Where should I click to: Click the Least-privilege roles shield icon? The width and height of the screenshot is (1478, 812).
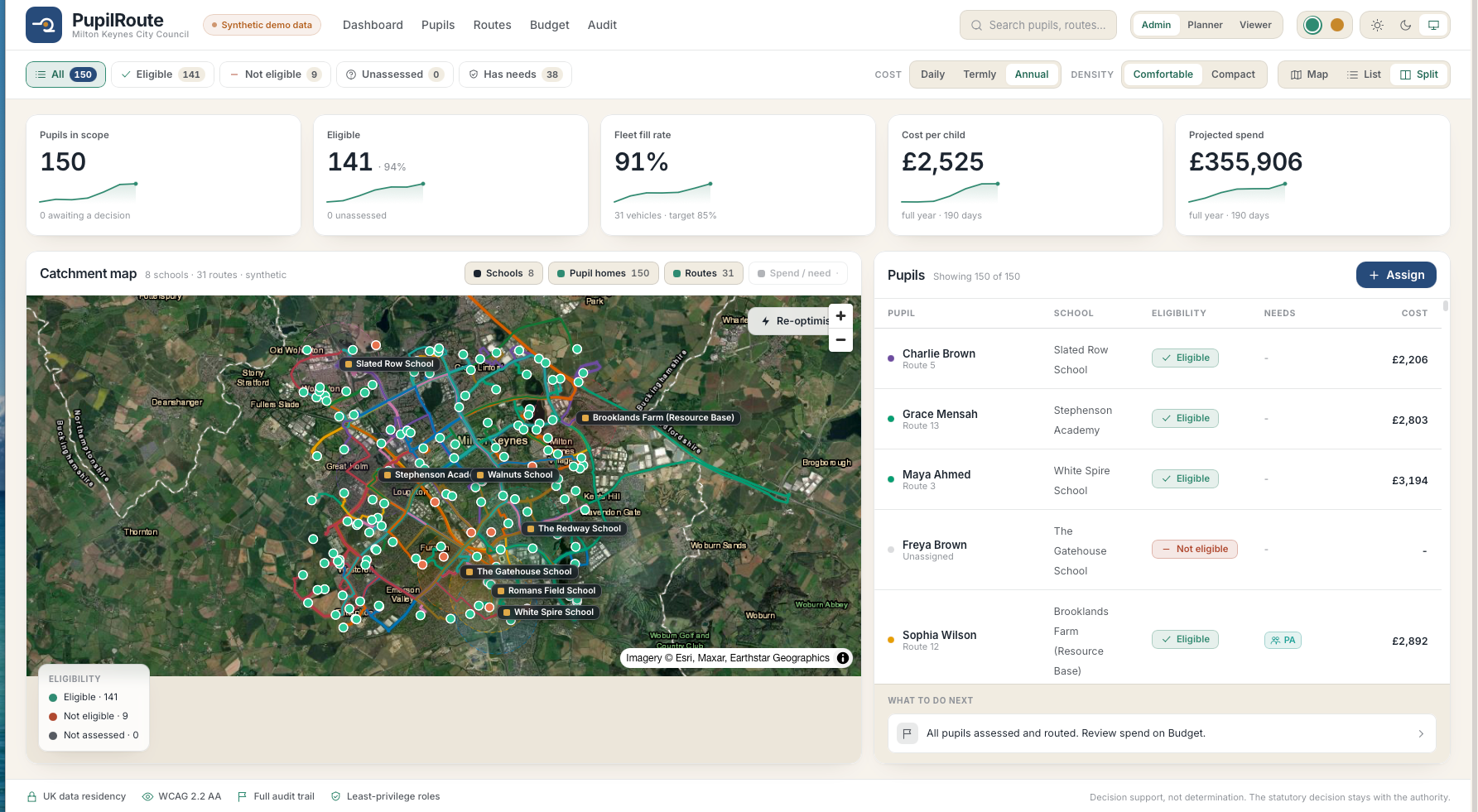(335, 796)
